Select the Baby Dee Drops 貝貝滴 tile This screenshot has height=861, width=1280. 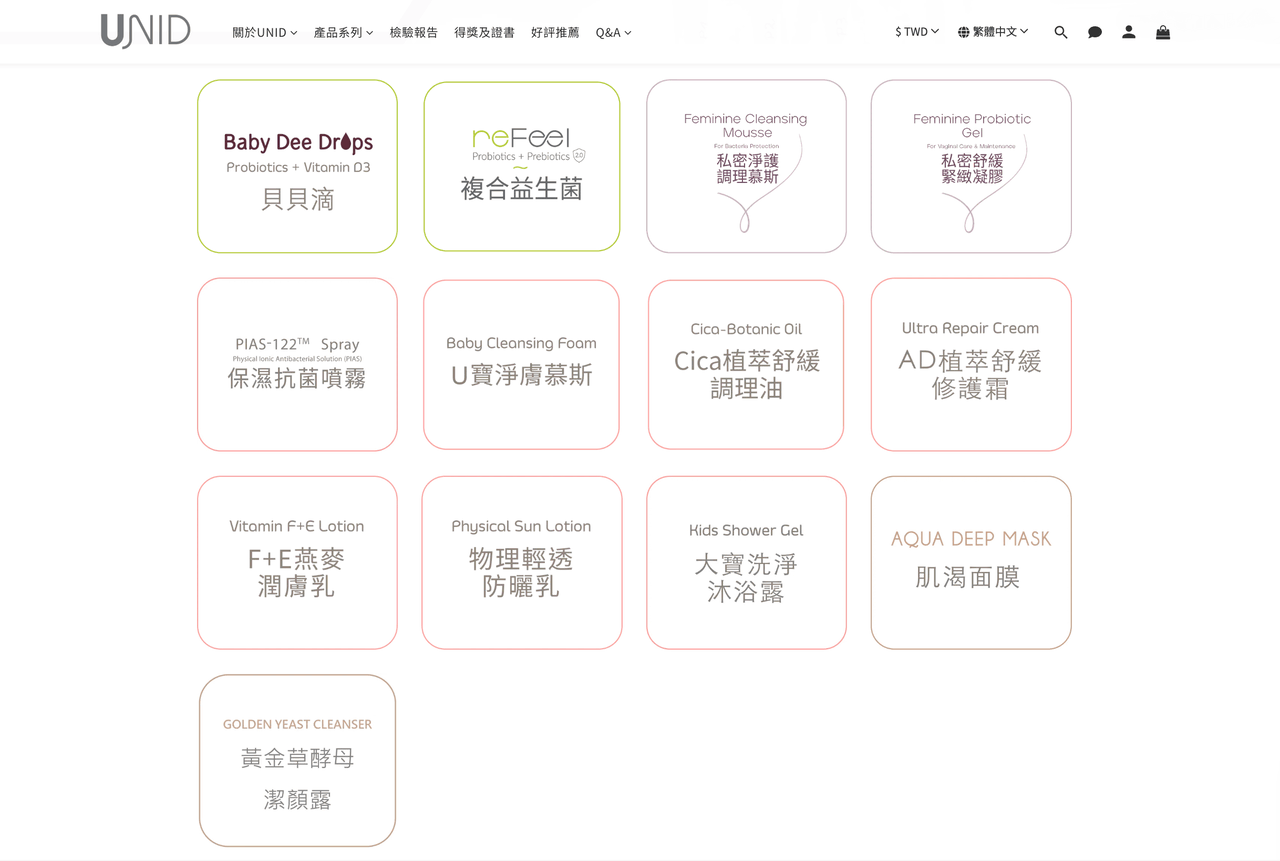pos(297,166)
